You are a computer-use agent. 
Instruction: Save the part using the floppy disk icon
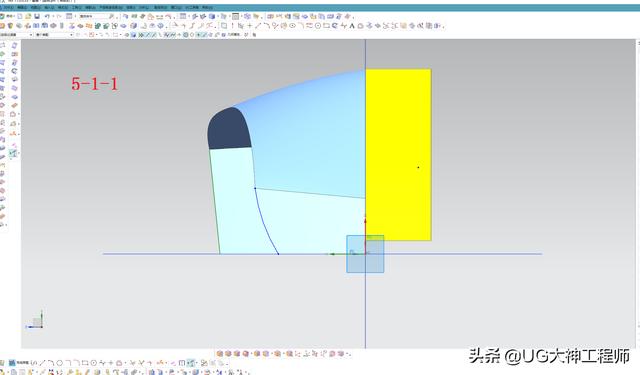tap(37, 16)
